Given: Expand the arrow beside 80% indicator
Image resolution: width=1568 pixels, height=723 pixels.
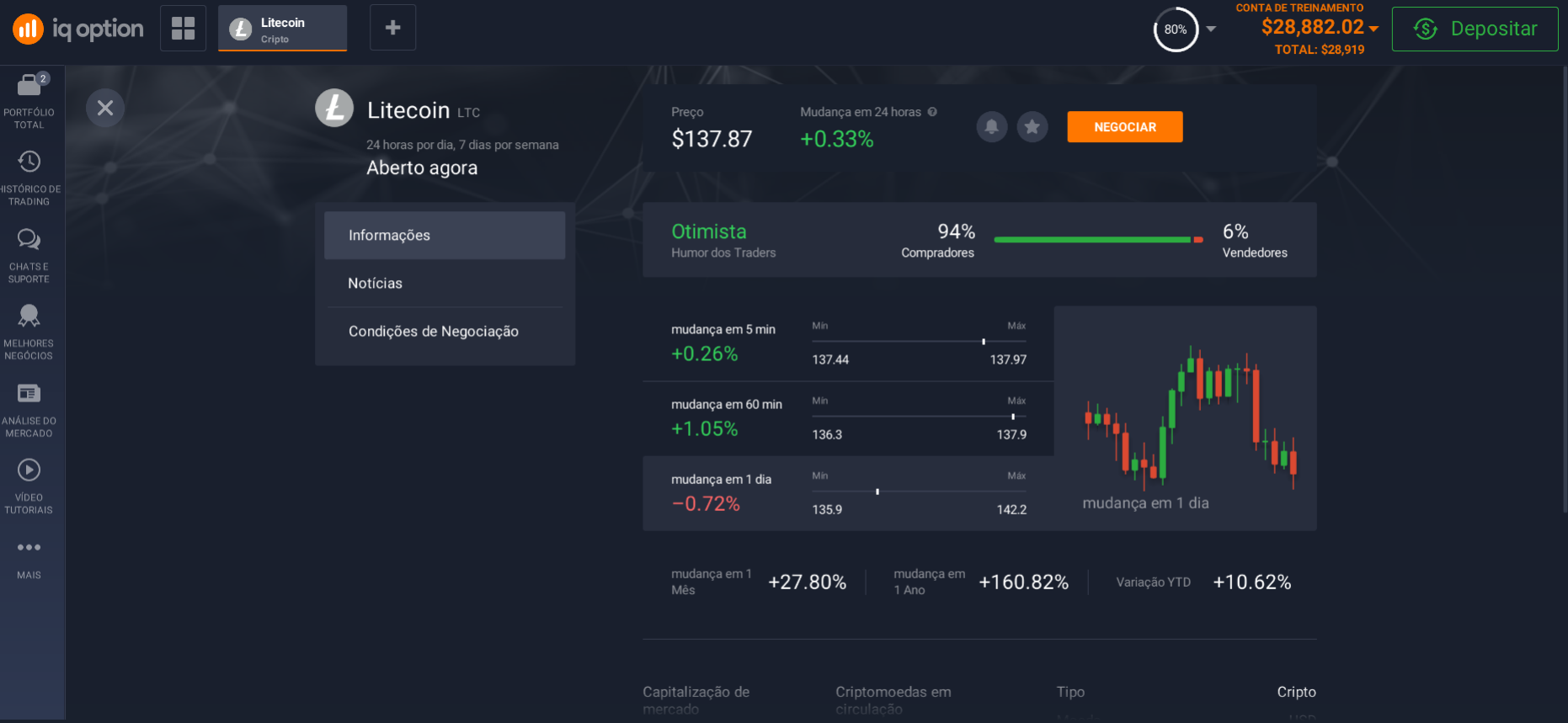Looking at the screenshot, I should pyautogui.click(x=1211, y=29).
